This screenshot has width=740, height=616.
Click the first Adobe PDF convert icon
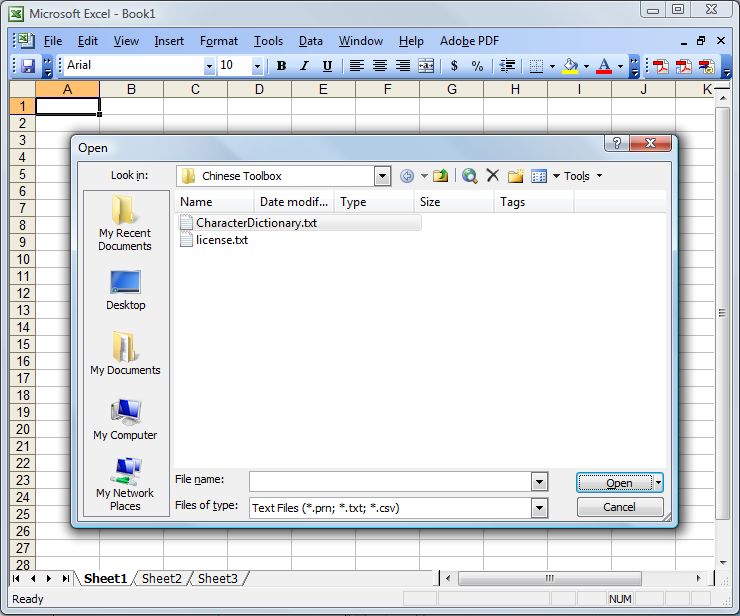point(661,66)
